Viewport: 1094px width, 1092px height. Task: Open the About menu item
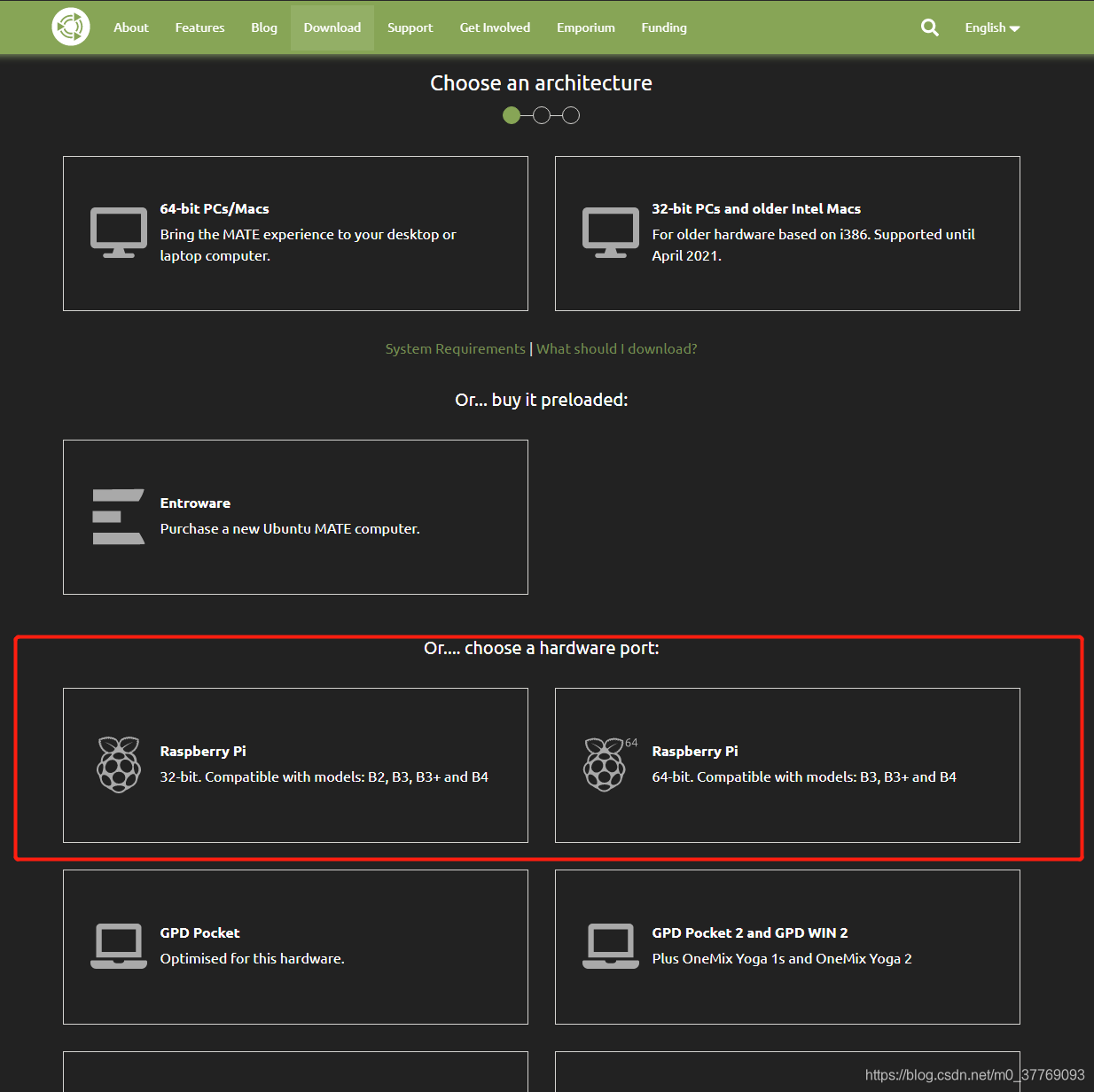pyautogui.click(x=131, y=27)
